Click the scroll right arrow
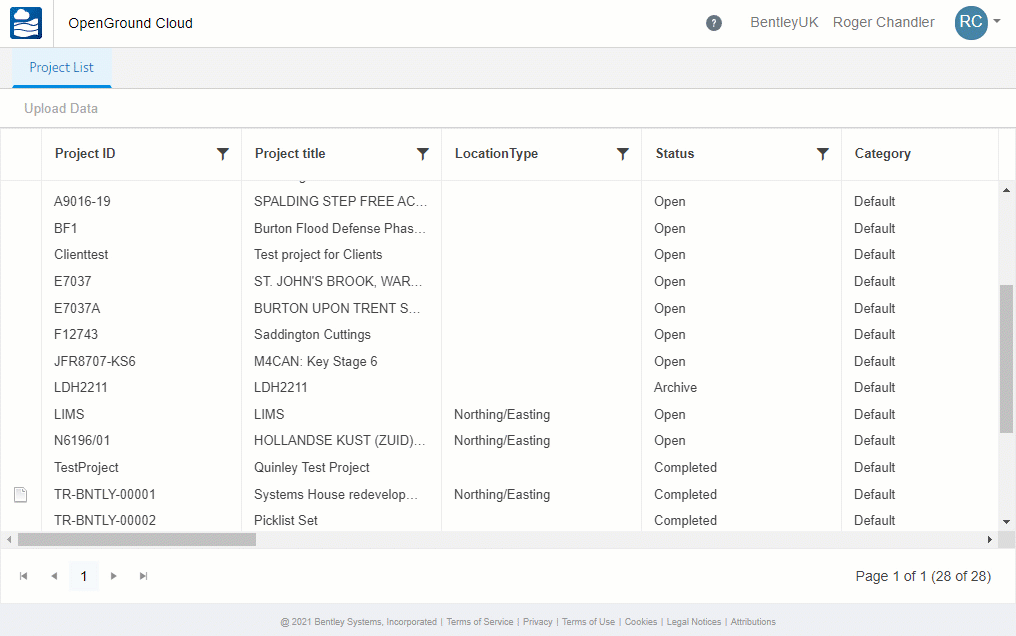The image size is (1016, 636). tap(989, 539)
